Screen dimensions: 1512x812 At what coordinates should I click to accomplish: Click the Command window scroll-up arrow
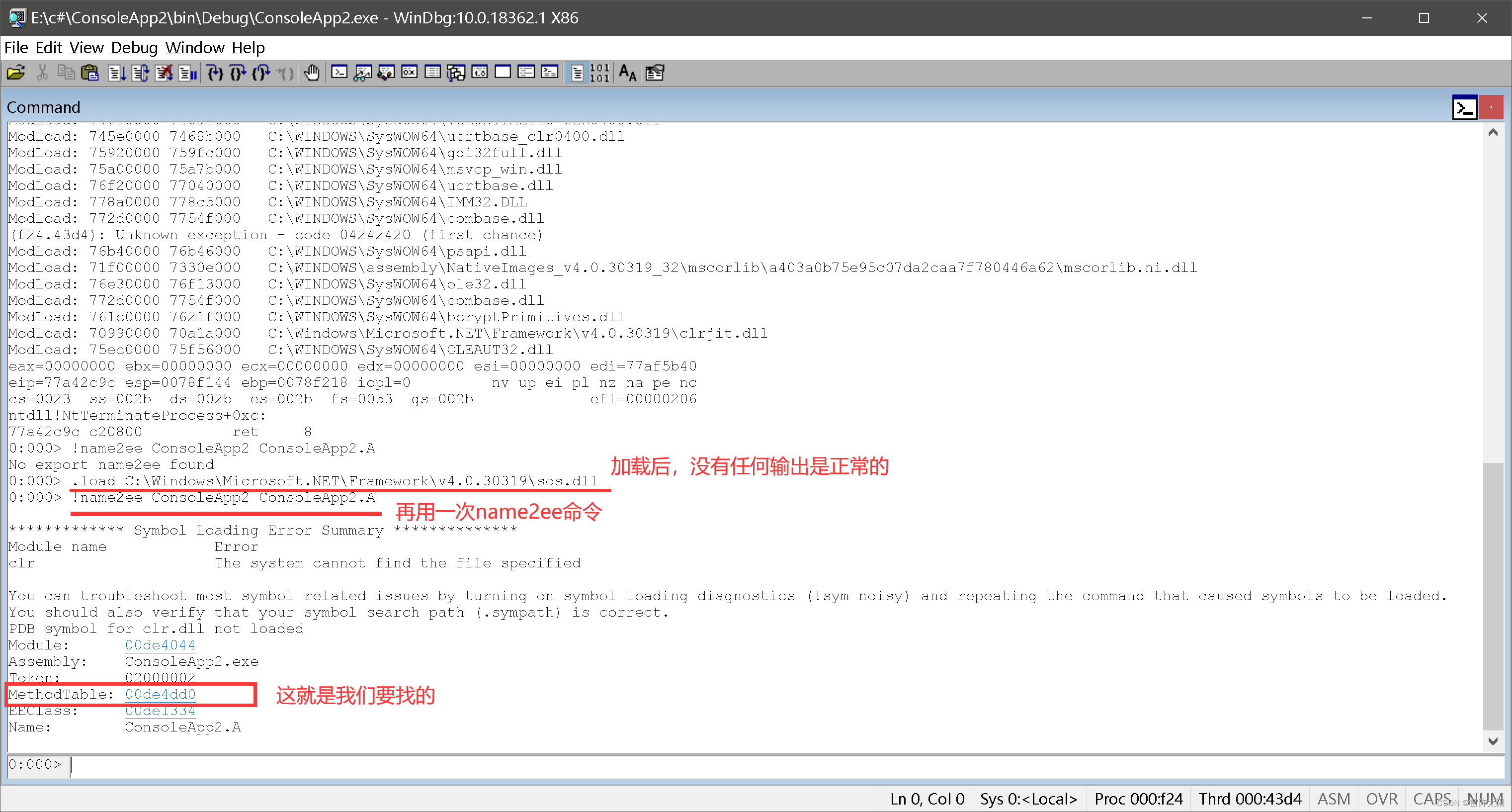tap(1493, 133)
